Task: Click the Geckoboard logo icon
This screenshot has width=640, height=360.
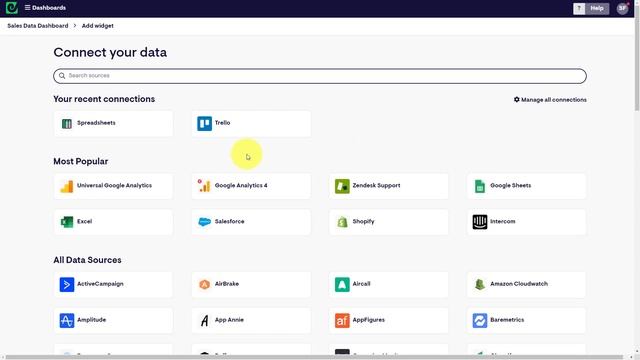Action: [11, 8]
